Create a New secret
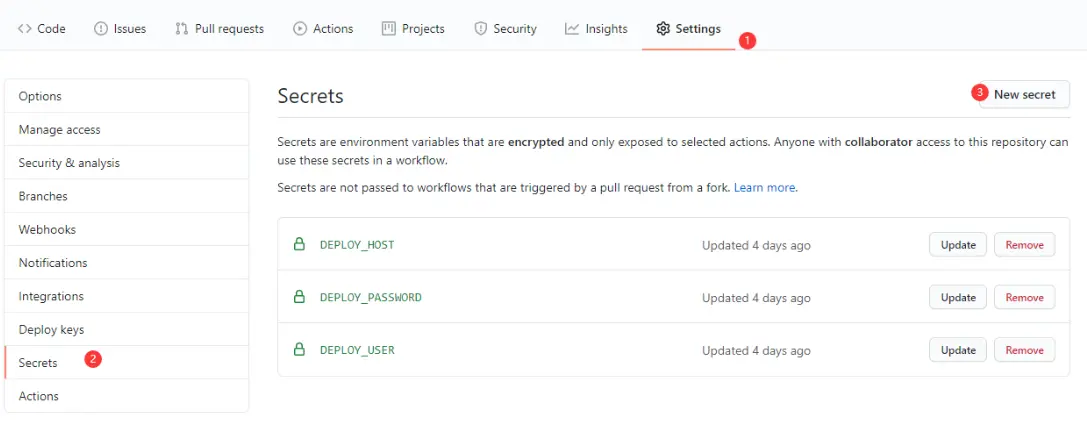The width and height of the screenshot is (1087, 428). (x=1024, y=94)
